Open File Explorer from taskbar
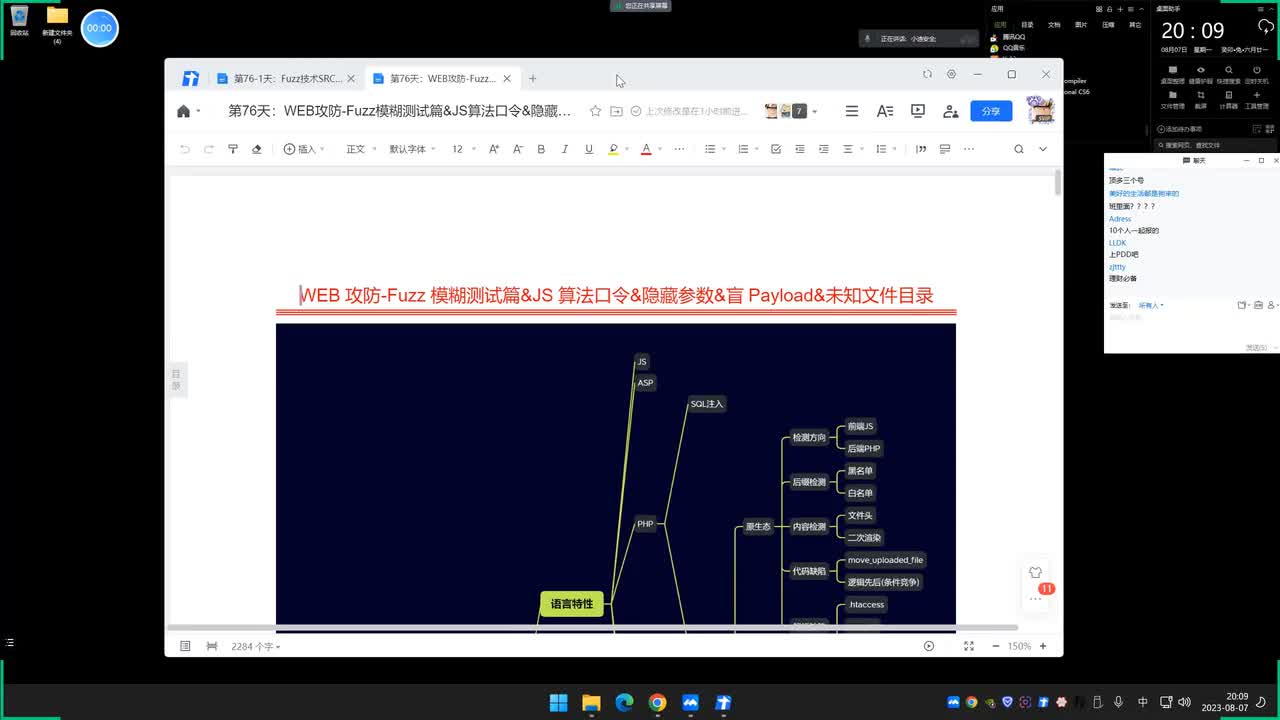Image resolution: width=1280 pixels, height=720 pixels. click(591, 702)
